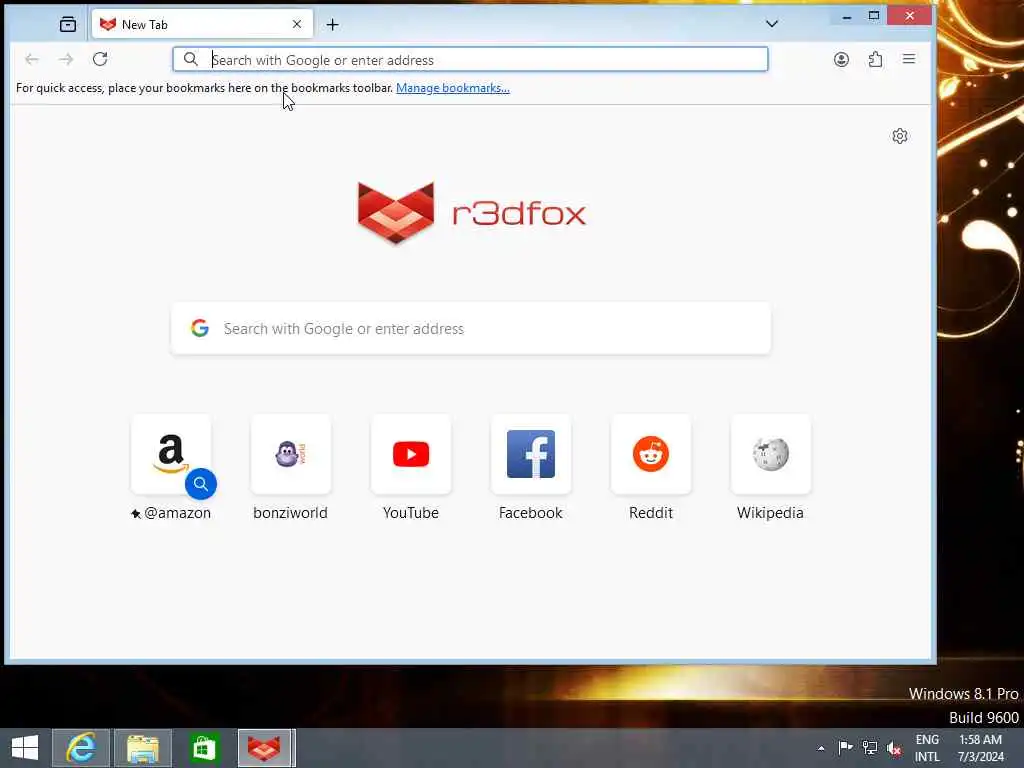Go back with the back arrow

pyautogui.click(x=31, y=59)
